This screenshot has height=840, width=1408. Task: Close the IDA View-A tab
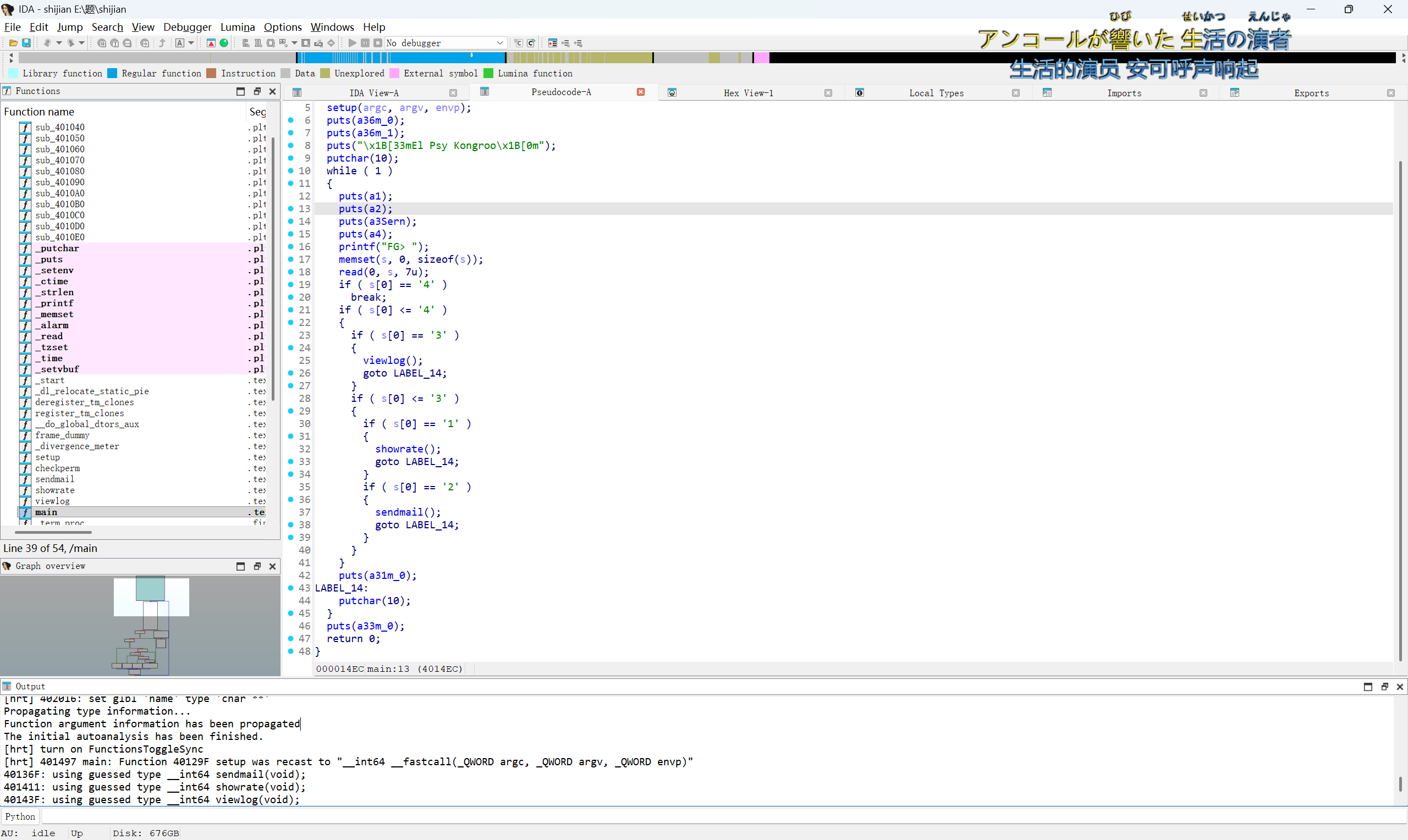[453, 93]
